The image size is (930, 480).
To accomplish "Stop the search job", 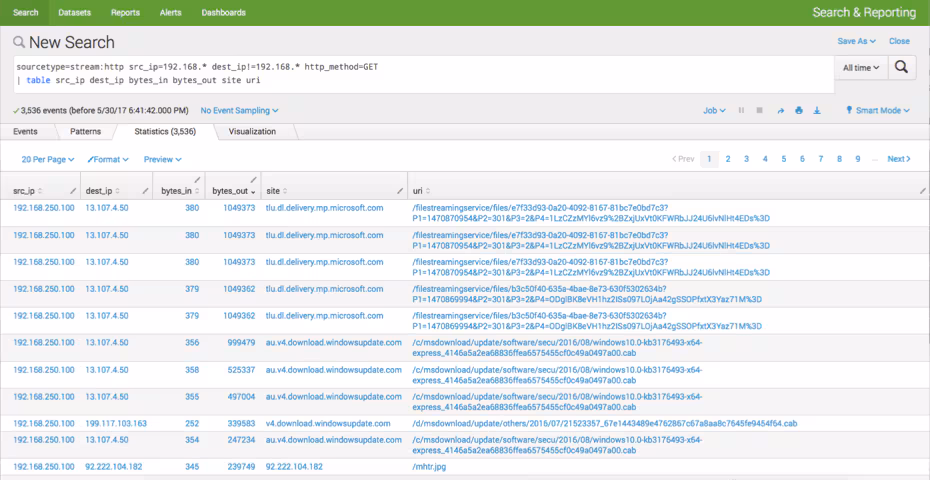I will click(x=760, y=111).
